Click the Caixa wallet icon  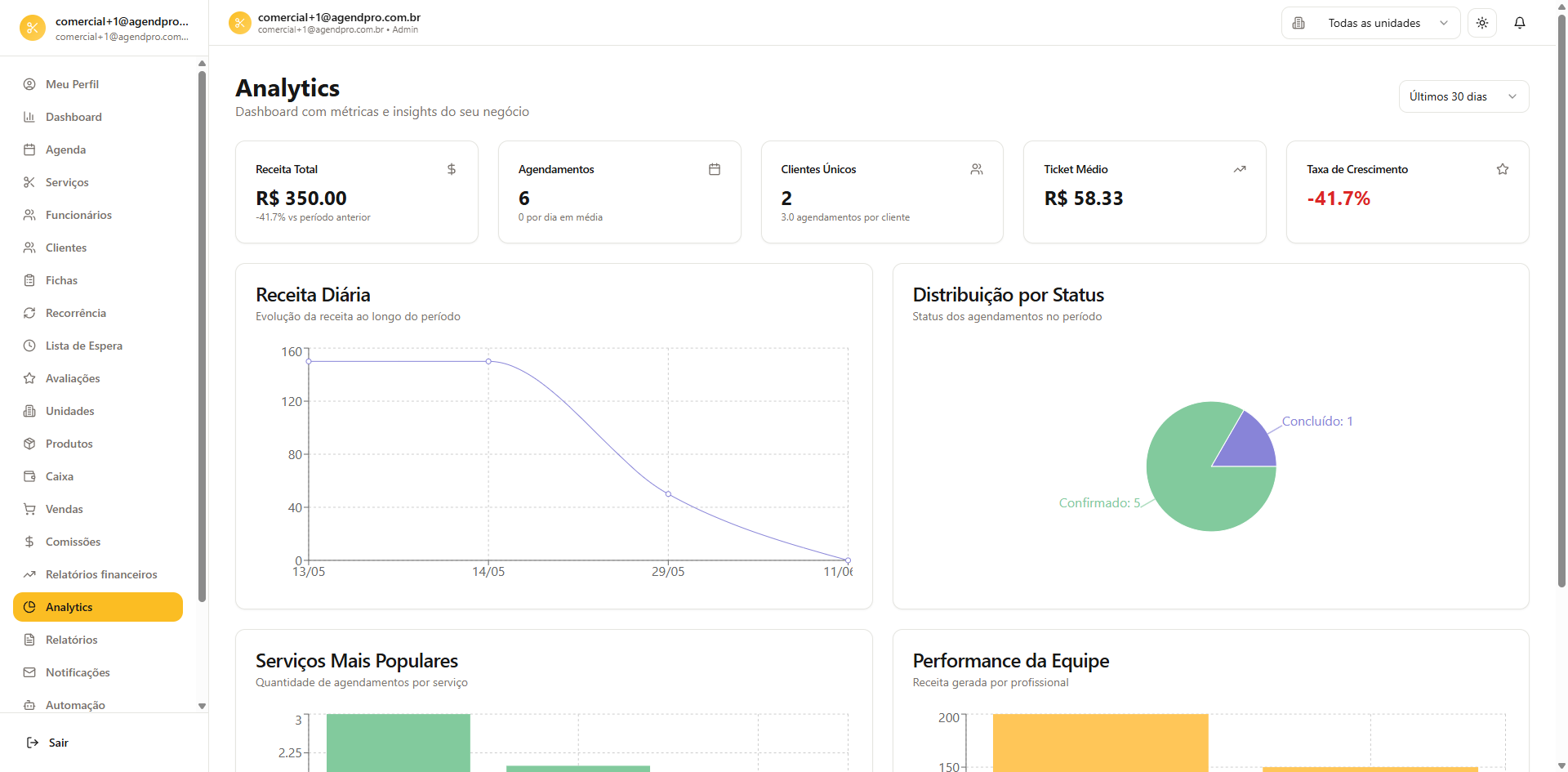click(x=29, y=476)
